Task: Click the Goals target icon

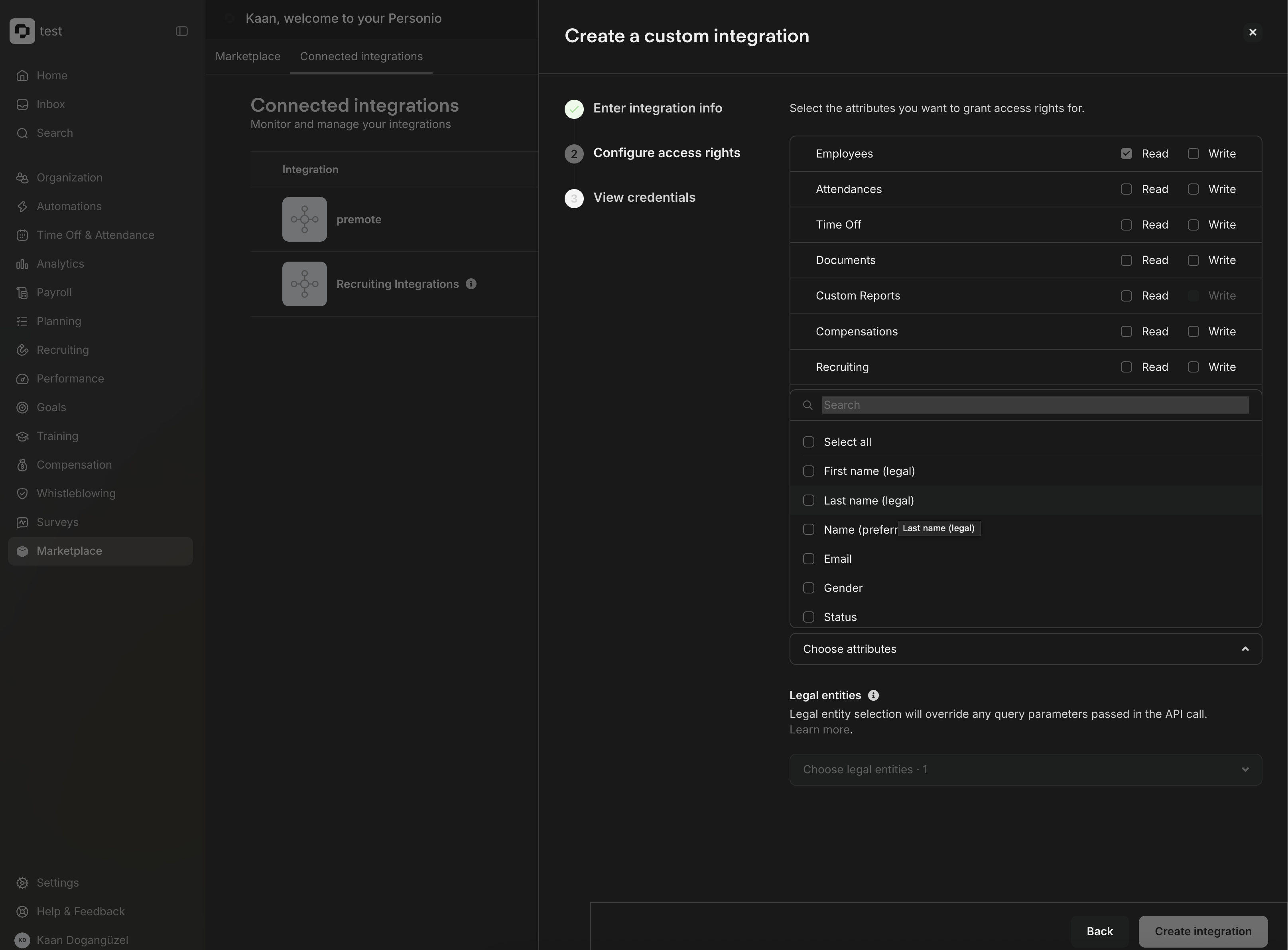Action: [x=22, y=408]
